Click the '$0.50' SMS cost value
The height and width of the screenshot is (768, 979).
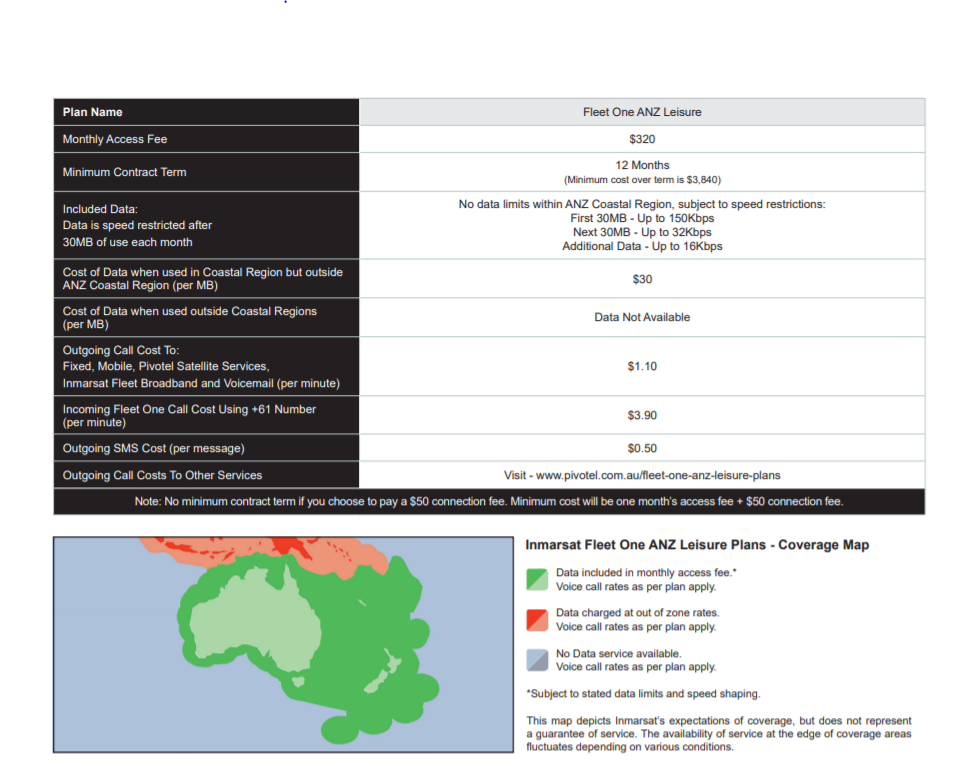[642, 448]
